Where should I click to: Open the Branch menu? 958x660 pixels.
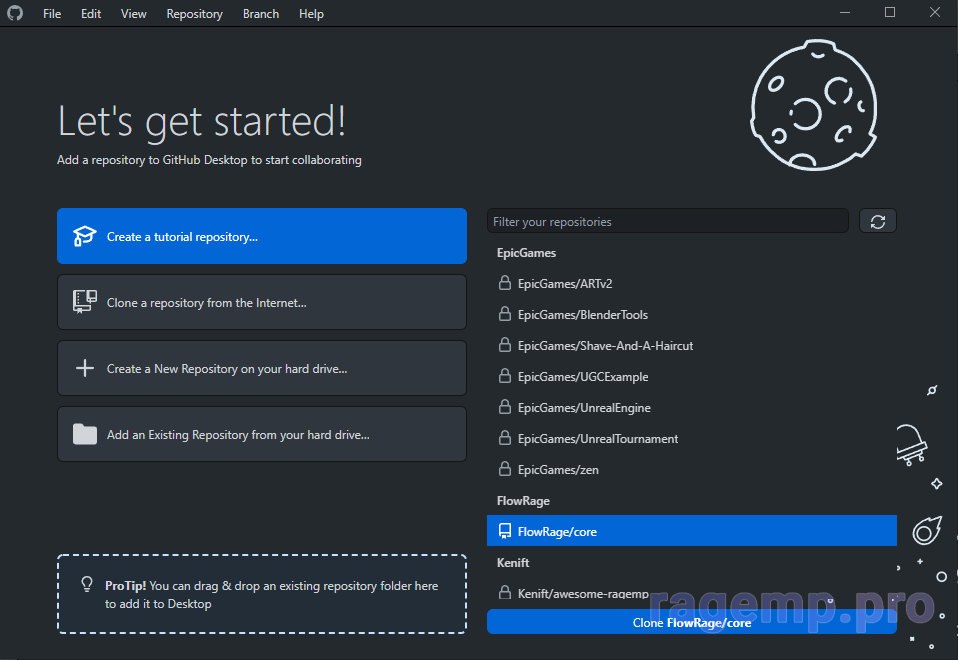tap(261, 13)
